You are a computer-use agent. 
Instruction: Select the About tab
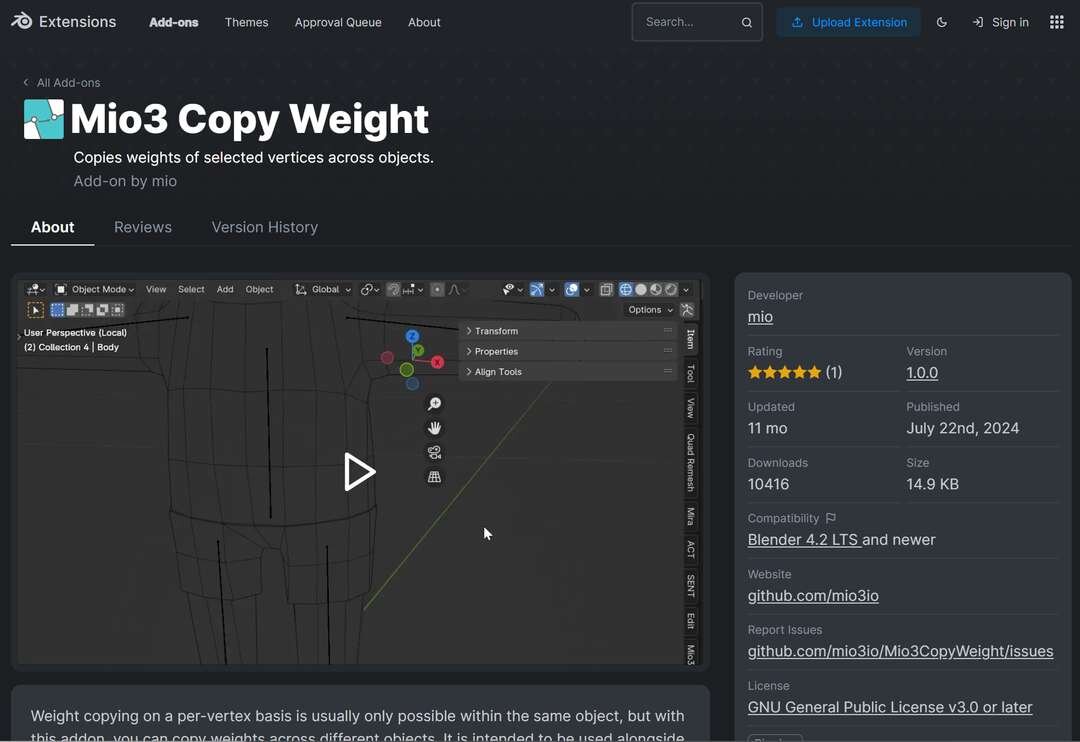click(x=52, y=227)
